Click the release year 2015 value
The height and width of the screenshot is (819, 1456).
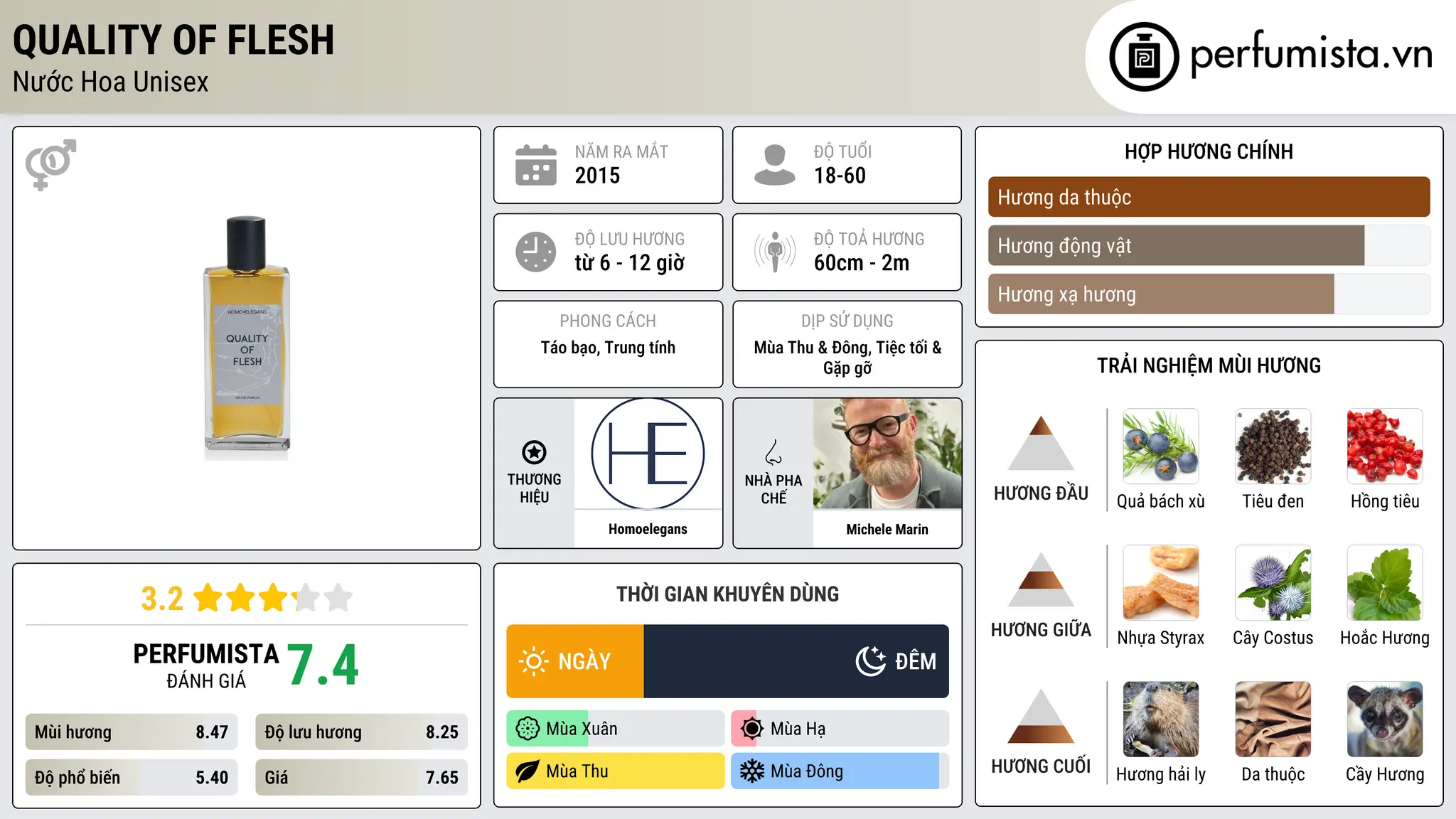(597, 176)
